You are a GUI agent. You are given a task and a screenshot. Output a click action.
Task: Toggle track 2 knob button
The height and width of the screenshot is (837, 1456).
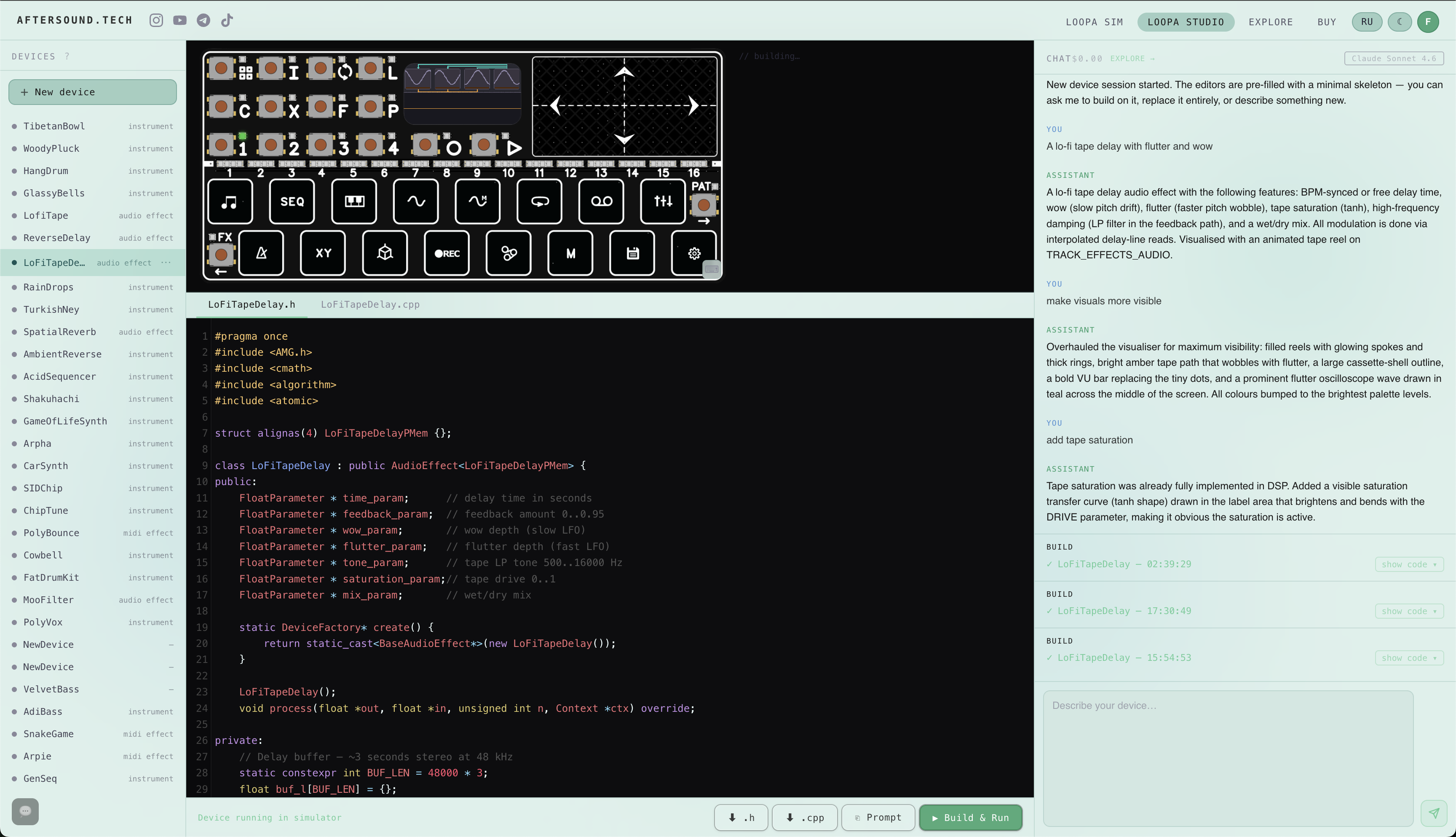(x=270, y=145)
